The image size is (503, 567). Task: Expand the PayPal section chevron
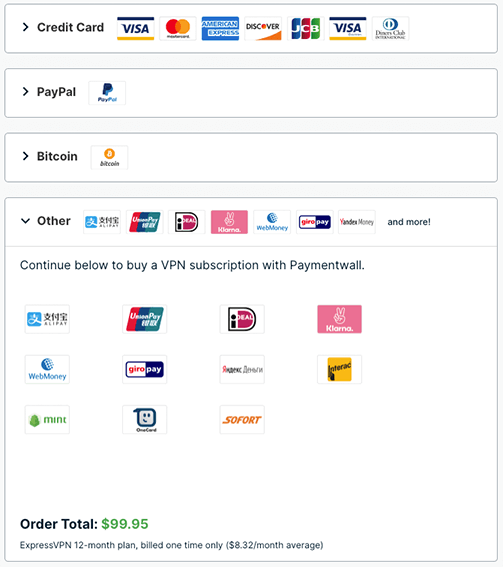(x=25, y=91)
